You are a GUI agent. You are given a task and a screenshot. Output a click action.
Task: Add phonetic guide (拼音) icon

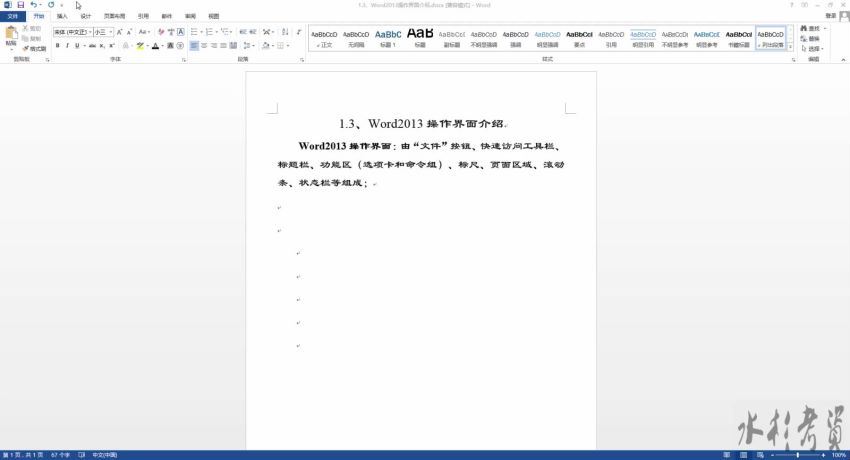pos(171,33)
